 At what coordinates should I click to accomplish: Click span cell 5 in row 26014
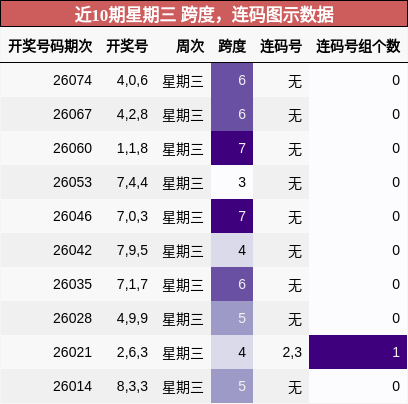[x=232, y=386]
